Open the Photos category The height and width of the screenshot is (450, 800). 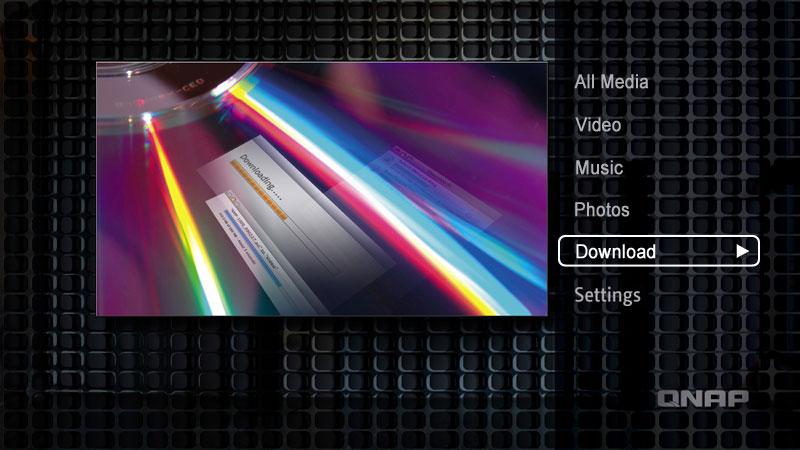[602, 210]
